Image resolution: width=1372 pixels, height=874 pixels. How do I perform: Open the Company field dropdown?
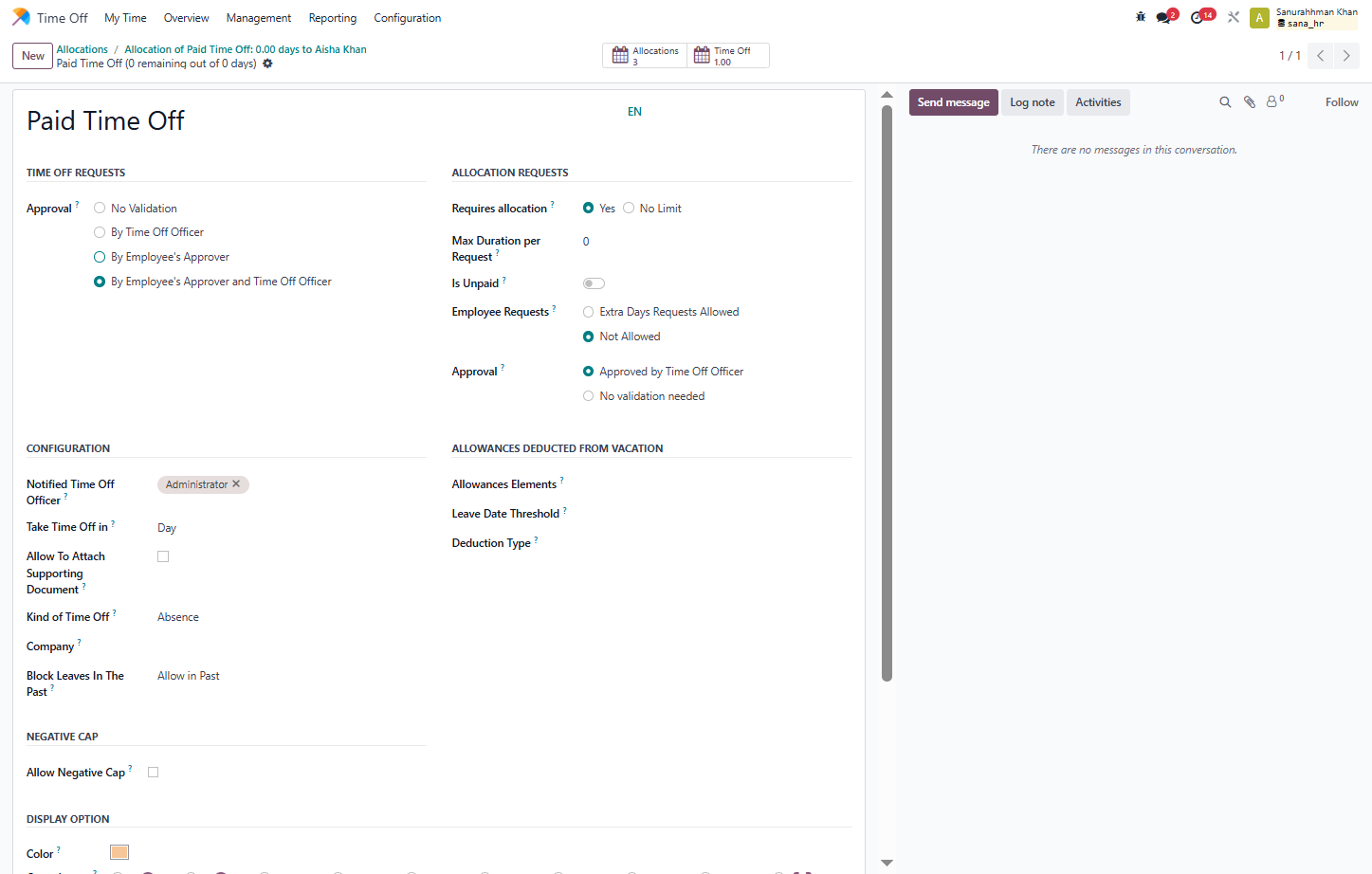pyautogui.click(x=291, y=646)
